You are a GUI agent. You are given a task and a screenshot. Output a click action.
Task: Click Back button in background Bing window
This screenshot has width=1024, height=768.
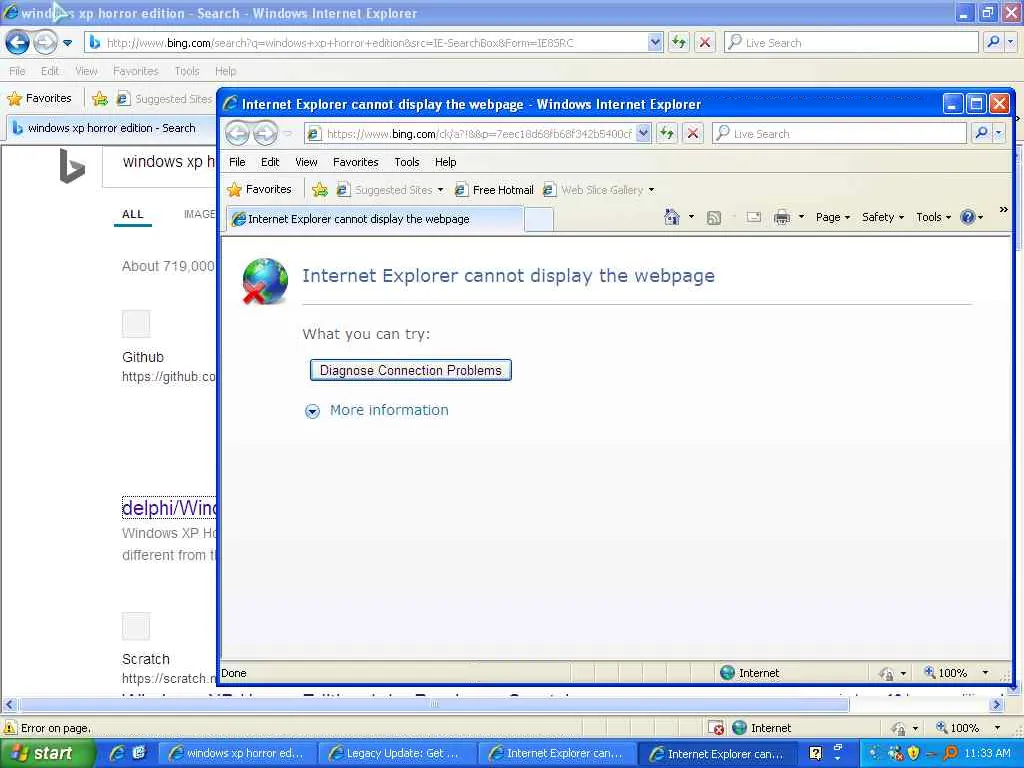tap(18, 42)
